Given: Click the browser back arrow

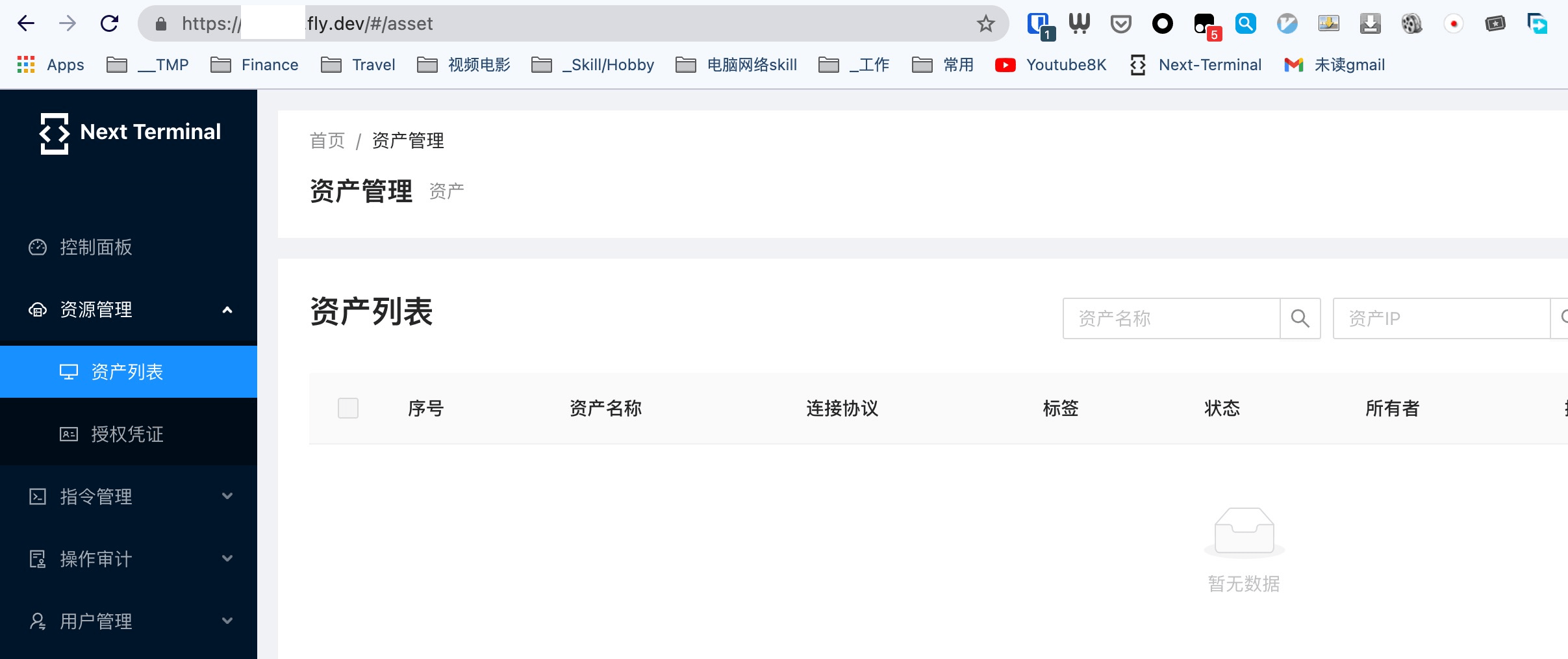Looking at the screenshot, I should point(25,23).
